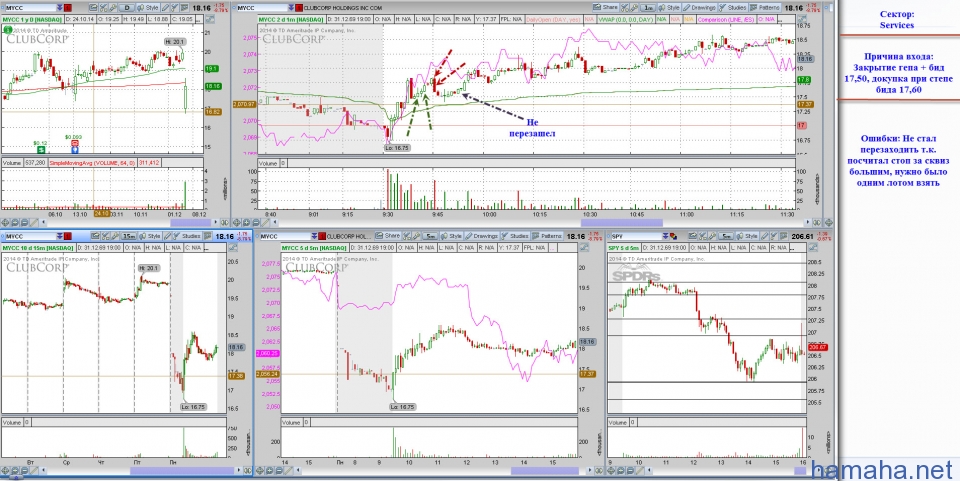960x481 pixels.
Task: Open the 15m timeframe selector
Action: pyautogui.click(x=129, y=237)
